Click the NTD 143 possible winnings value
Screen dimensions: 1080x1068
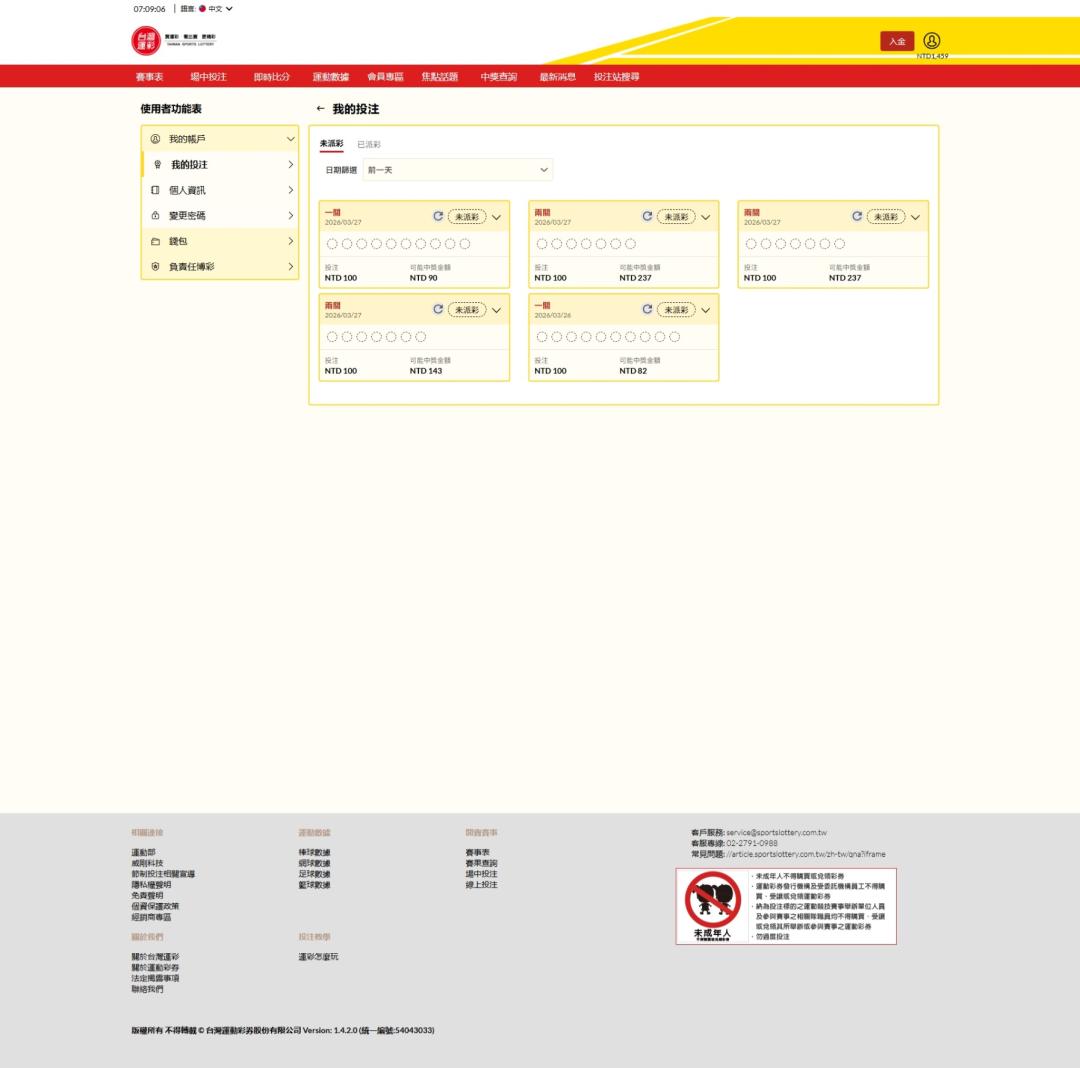tap(426, 370)
